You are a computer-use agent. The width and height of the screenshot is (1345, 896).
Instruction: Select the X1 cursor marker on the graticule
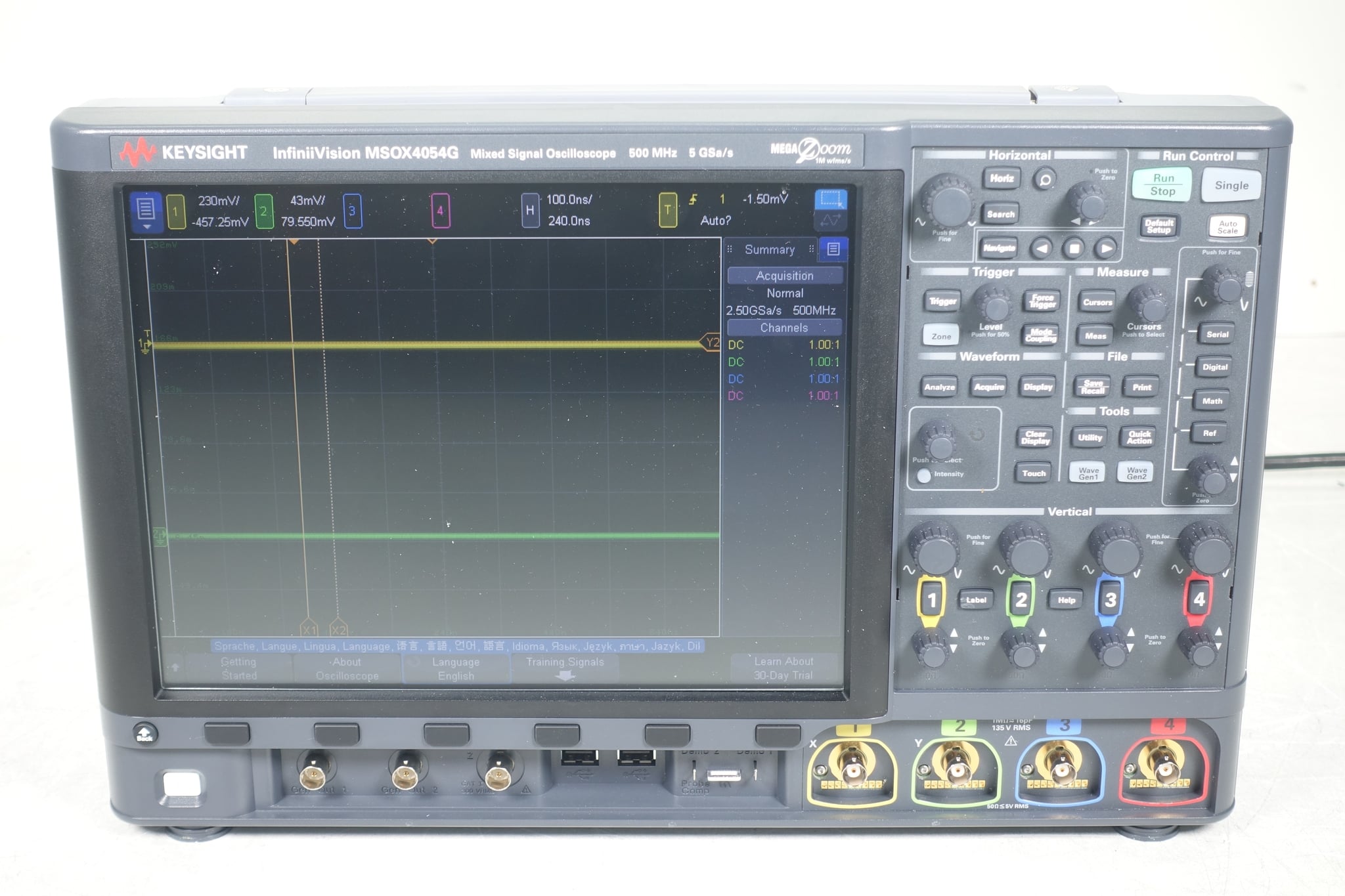309,628
